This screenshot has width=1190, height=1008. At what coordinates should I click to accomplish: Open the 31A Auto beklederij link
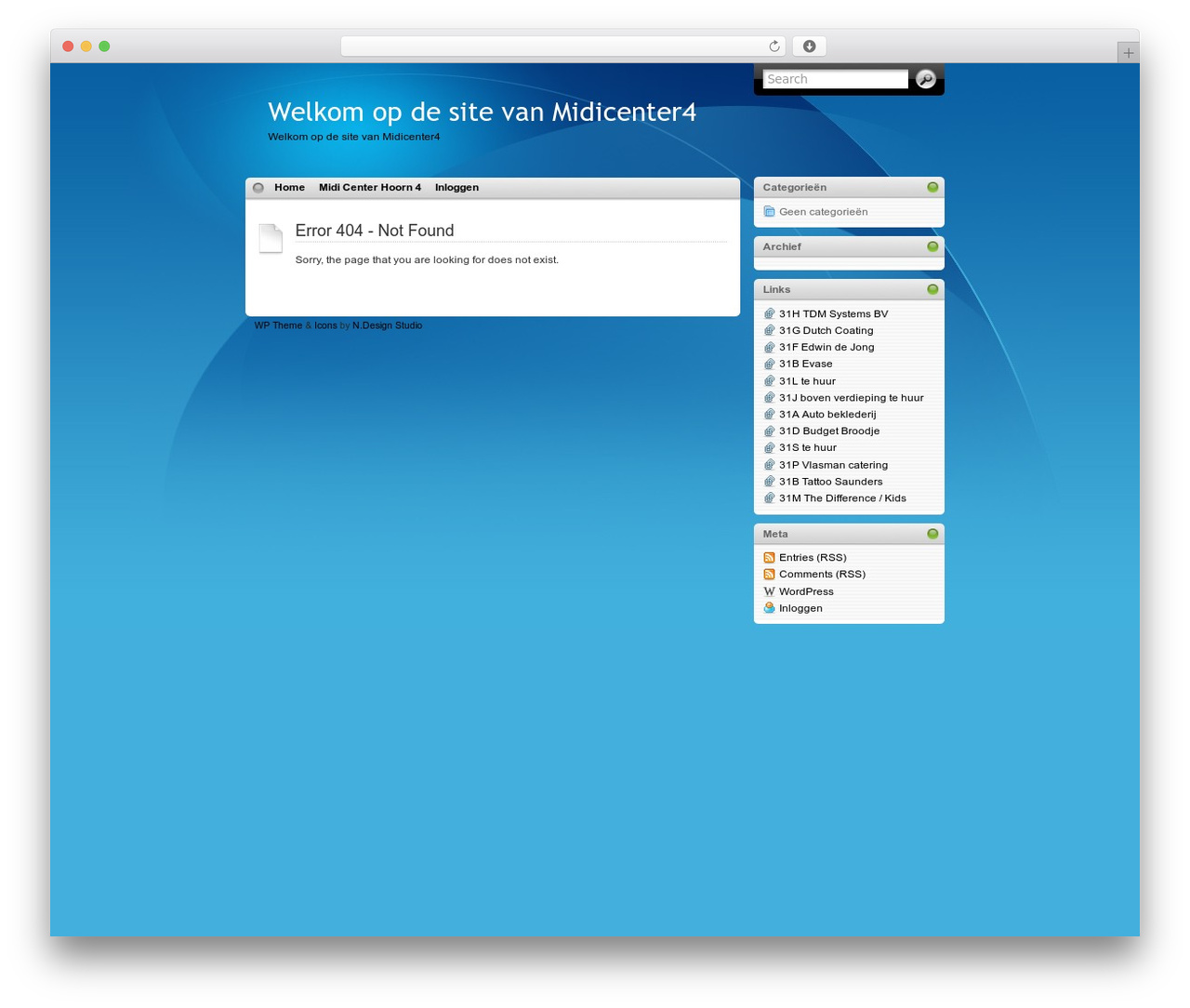coord(827,415)
